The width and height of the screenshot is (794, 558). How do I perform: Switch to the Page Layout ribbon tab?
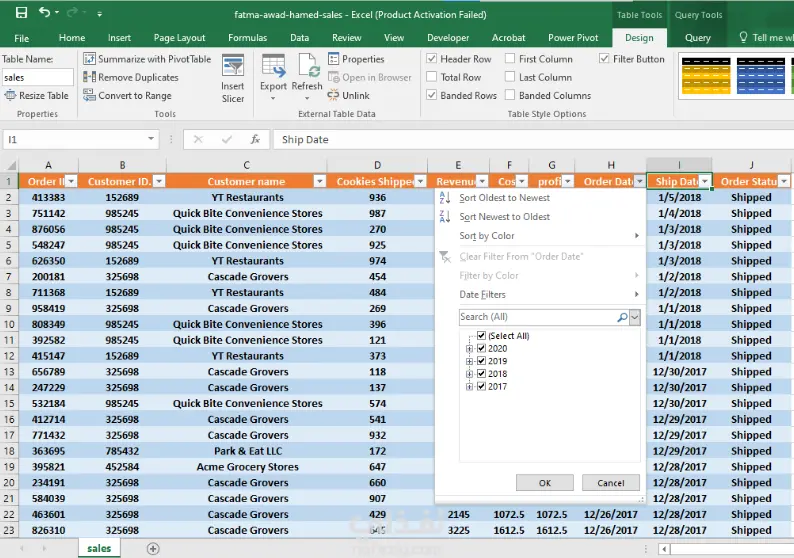[x=180, y=38]
